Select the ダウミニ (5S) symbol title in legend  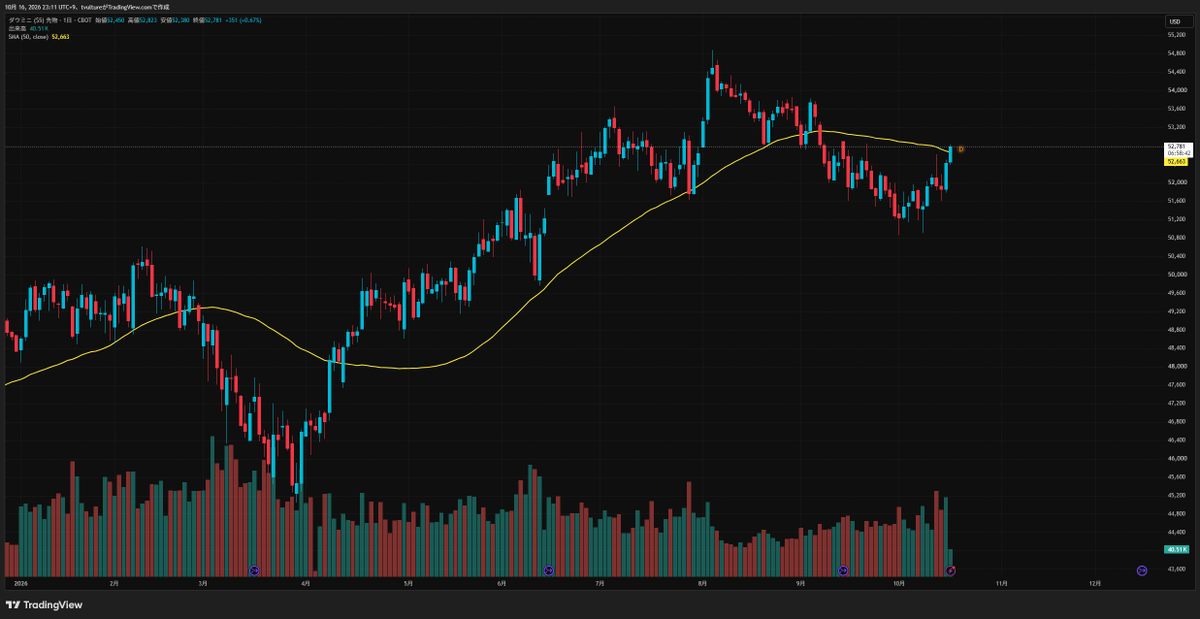(51, 21)
